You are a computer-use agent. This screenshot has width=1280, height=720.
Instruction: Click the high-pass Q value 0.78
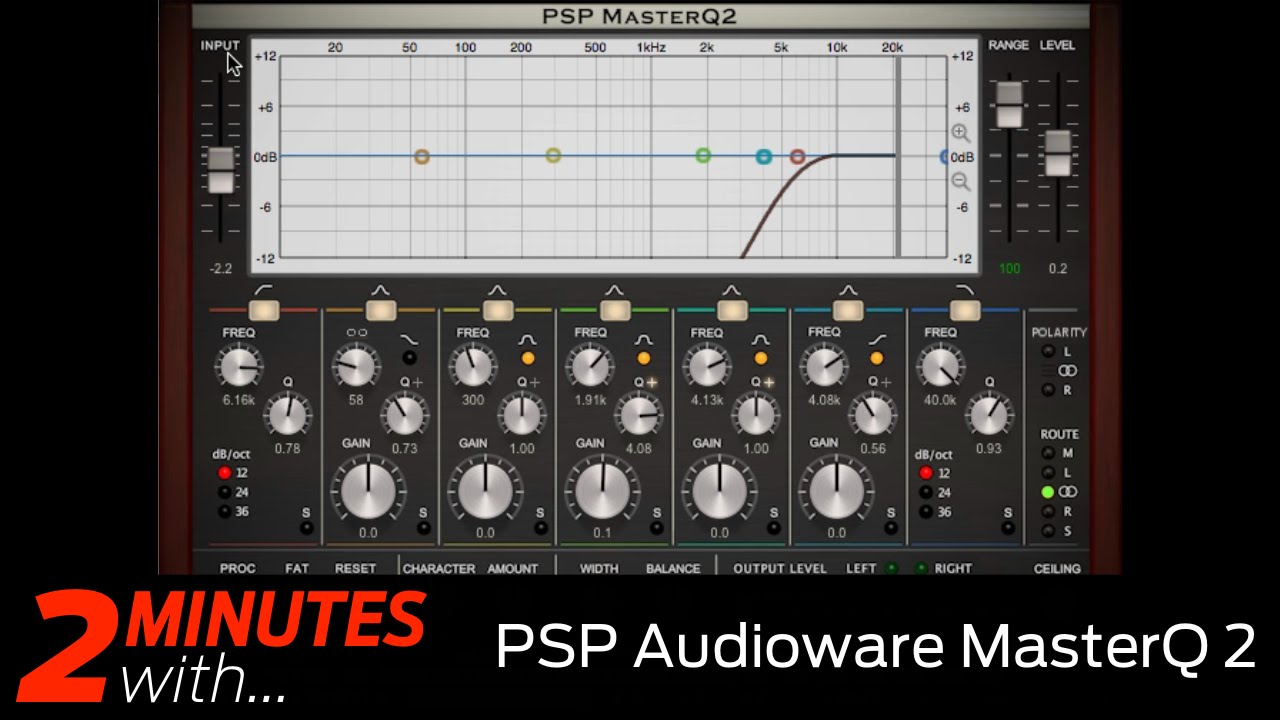coord(287,448)
